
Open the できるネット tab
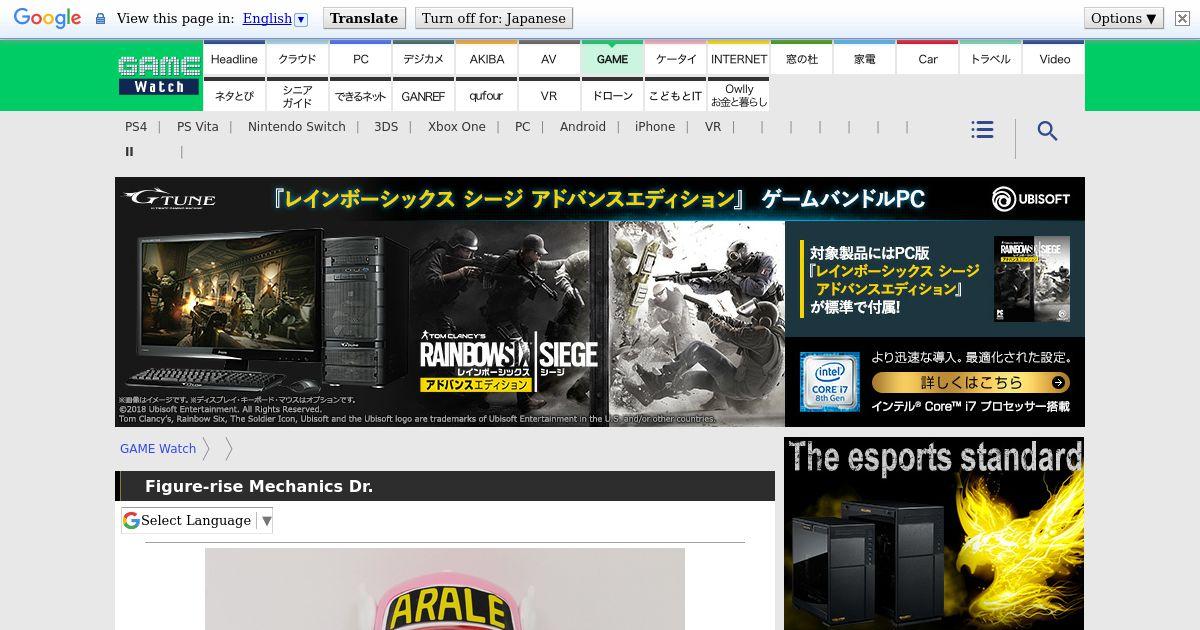click(360, 96)
